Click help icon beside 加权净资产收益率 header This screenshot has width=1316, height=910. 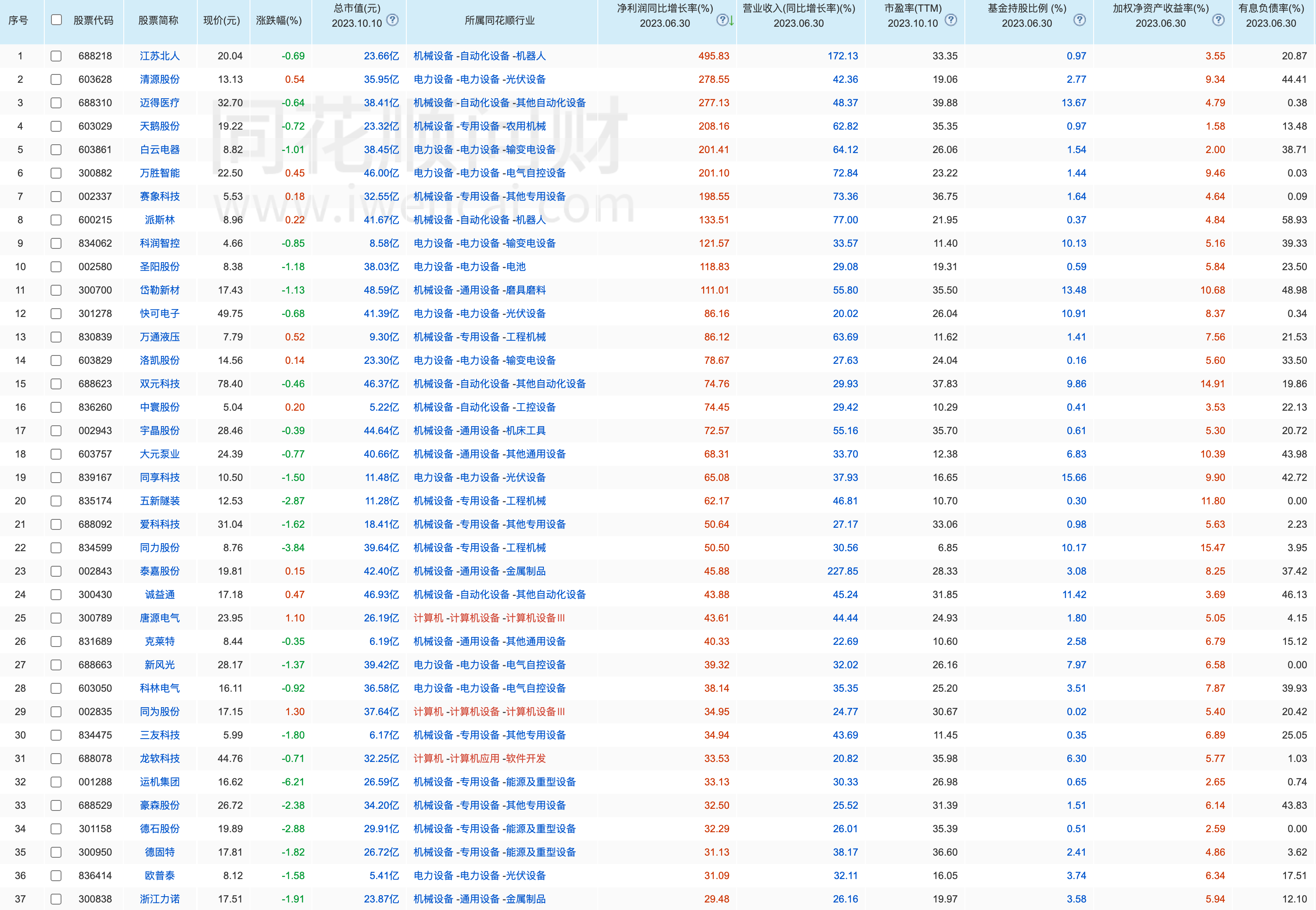[1219, 20]
